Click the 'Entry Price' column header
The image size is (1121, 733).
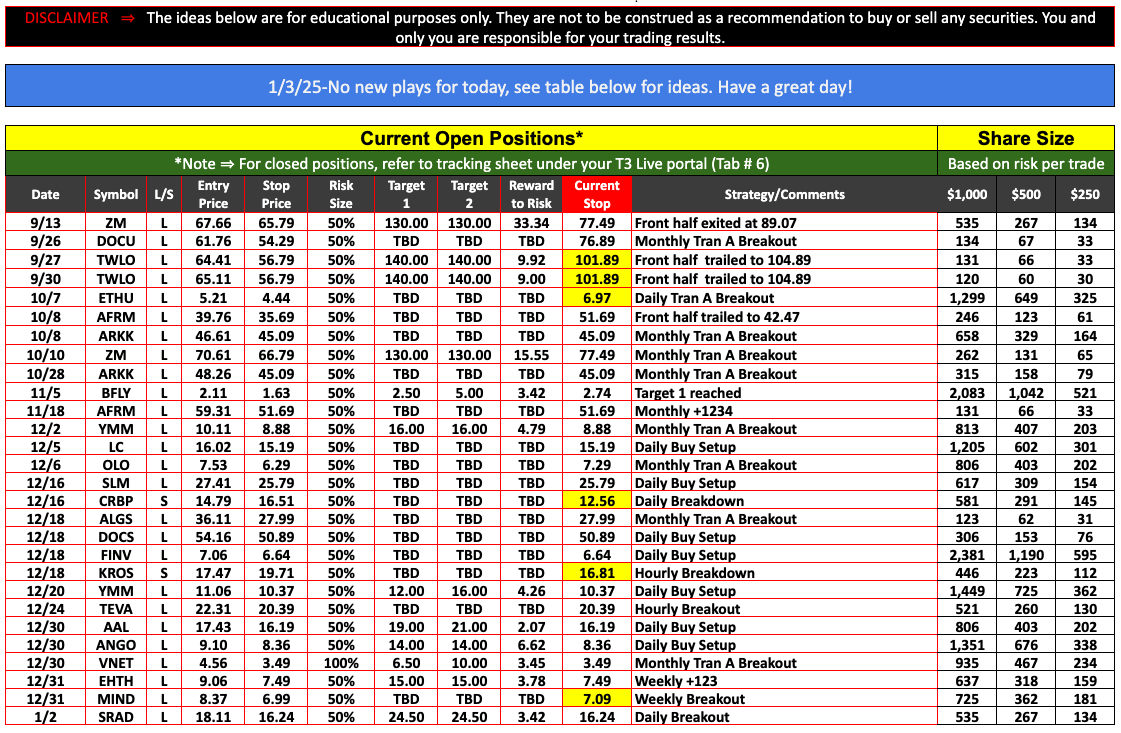tap(213, 194)
